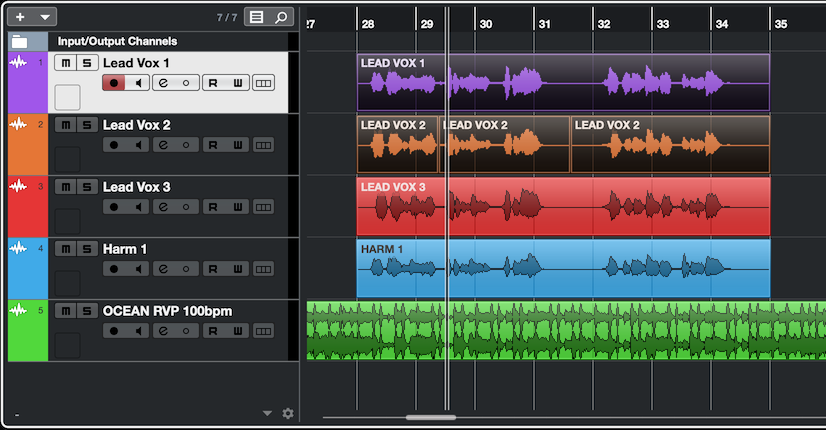Click the orange color strip of Lead Vox 2

(18, 145)
